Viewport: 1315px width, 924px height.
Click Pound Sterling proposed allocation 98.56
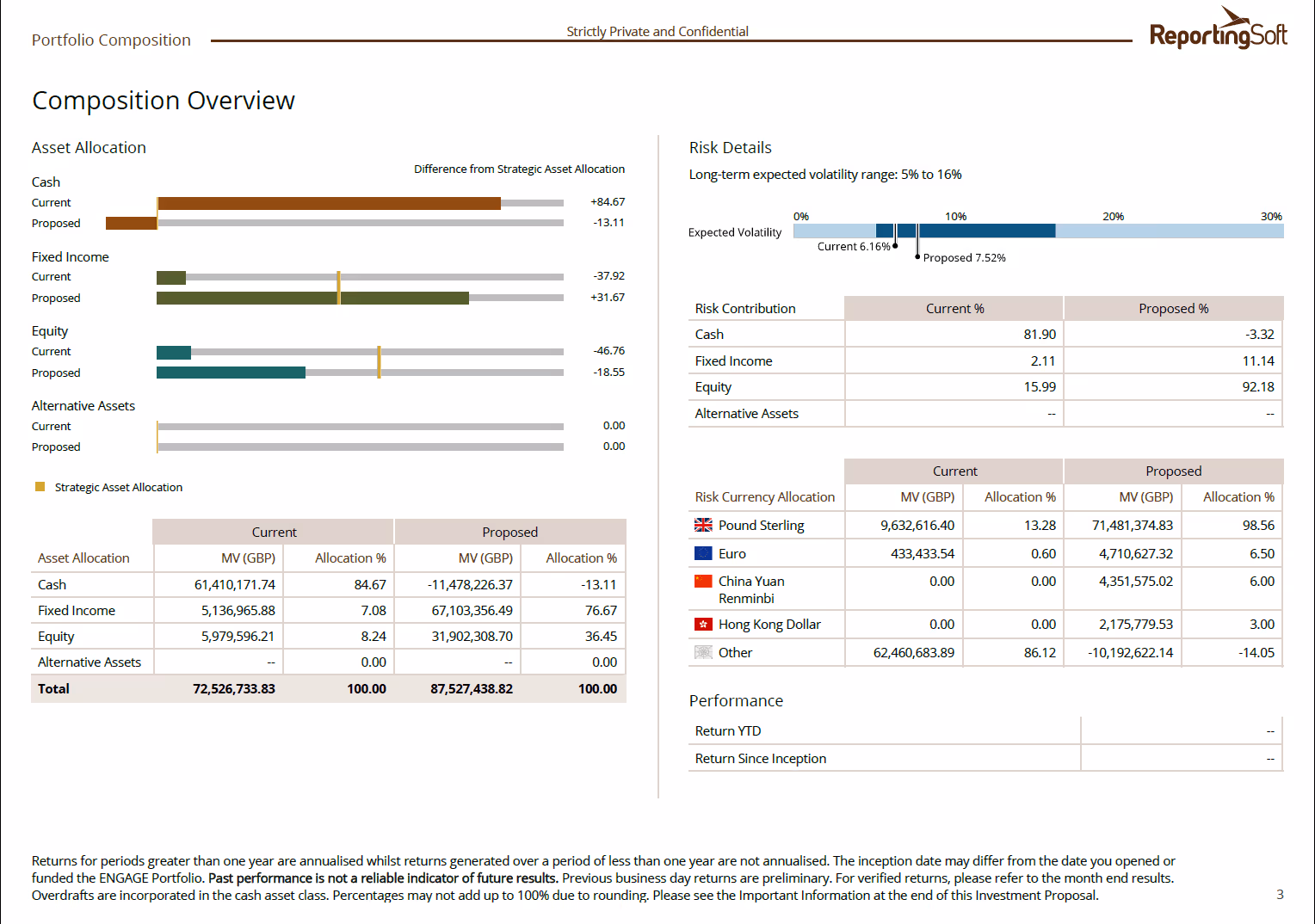pos(1258,525)
